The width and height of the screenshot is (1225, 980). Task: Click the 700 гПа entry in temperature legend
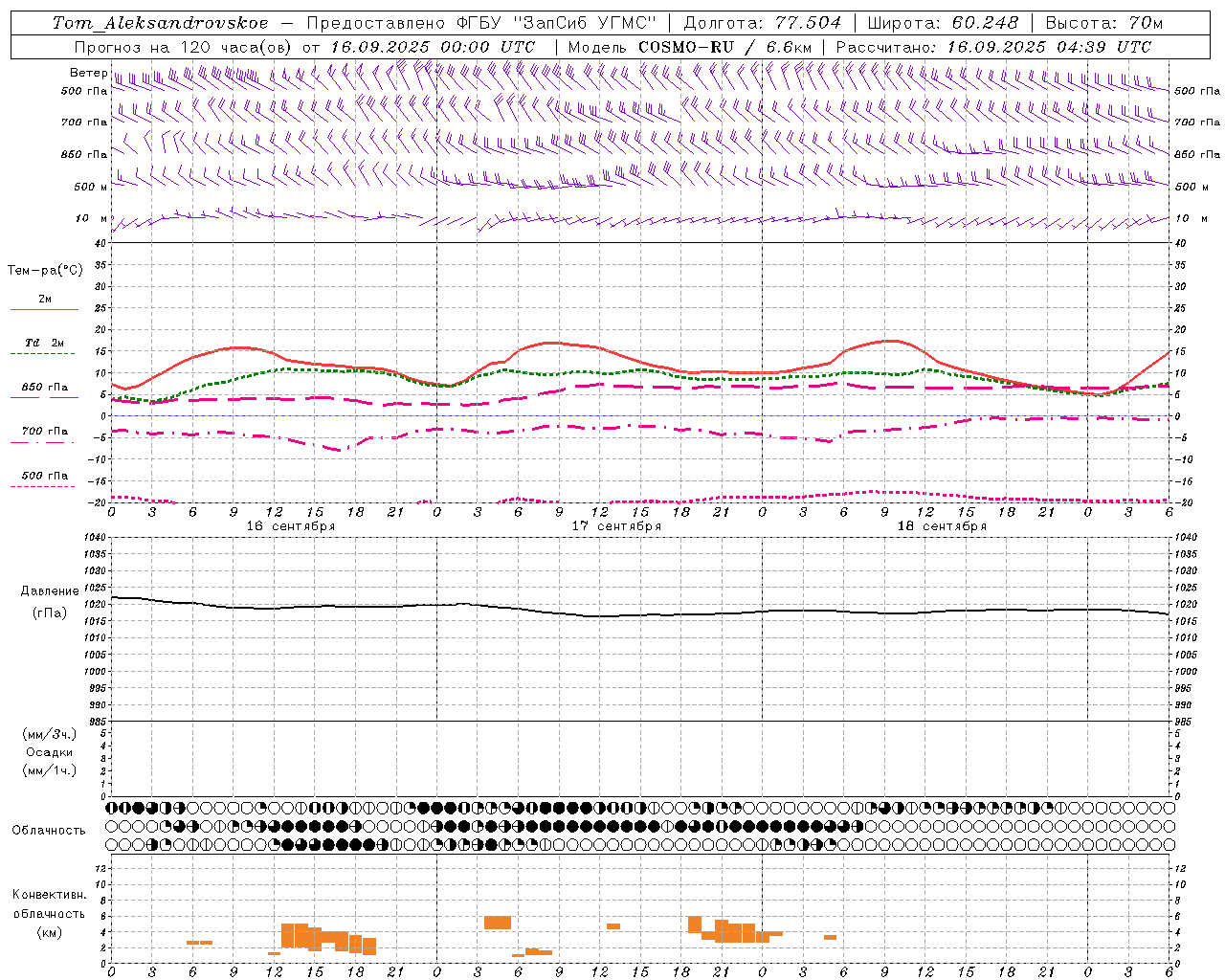(45, 432)
